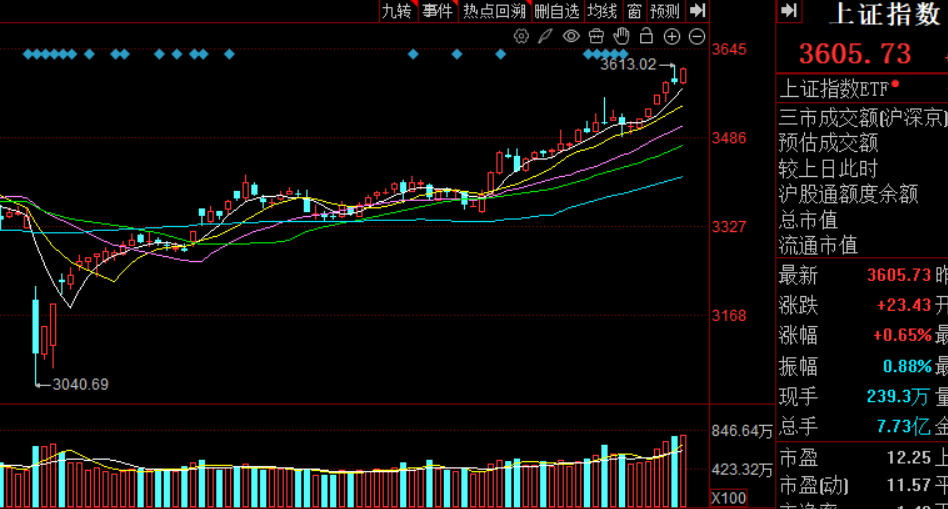
Task: Click the X100 volume multiplier label
Action: tap(729, 499)
